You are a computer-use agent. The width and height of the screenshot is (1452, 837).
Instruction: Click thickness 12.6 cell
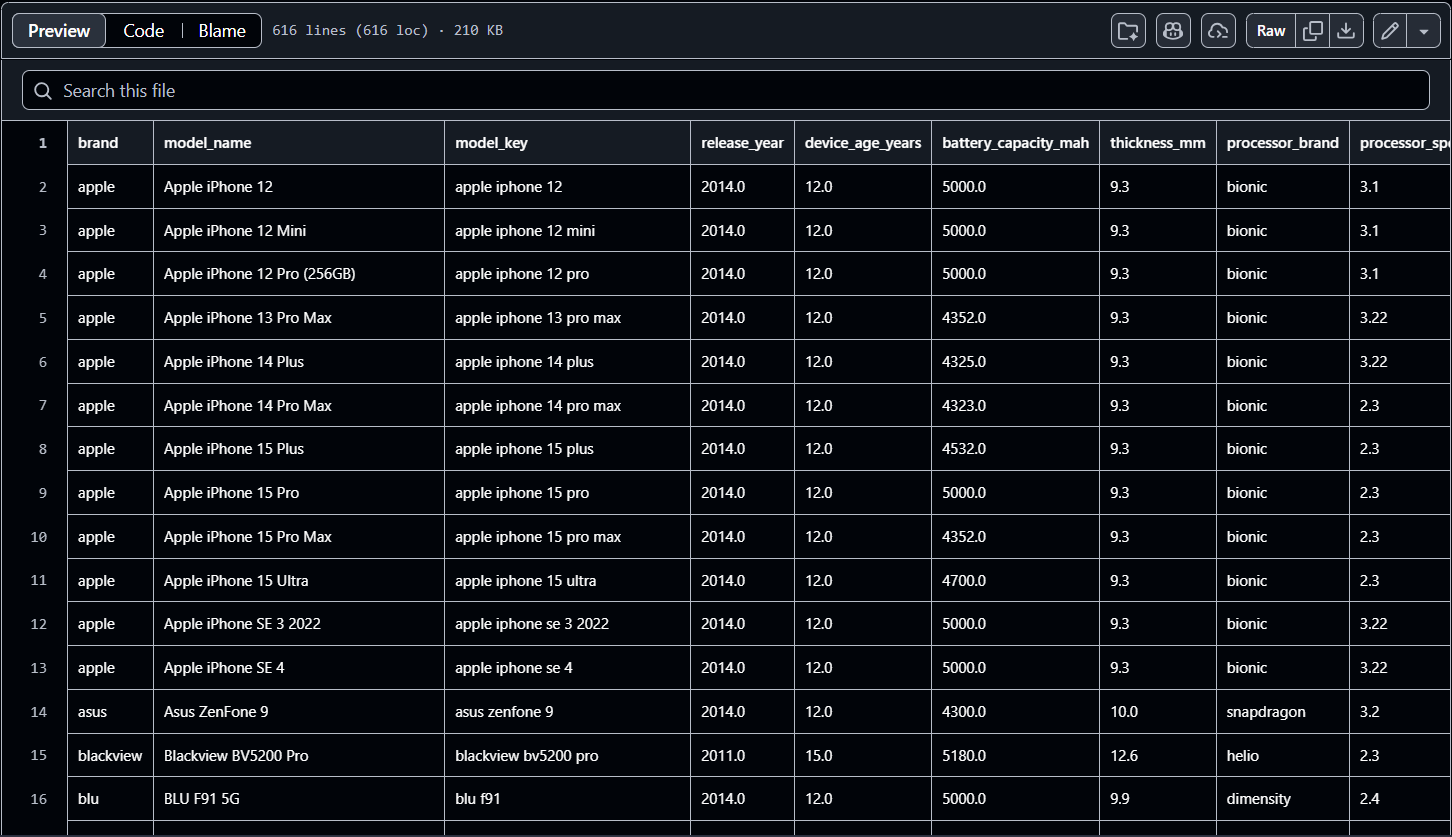(x=1158, y=756)
